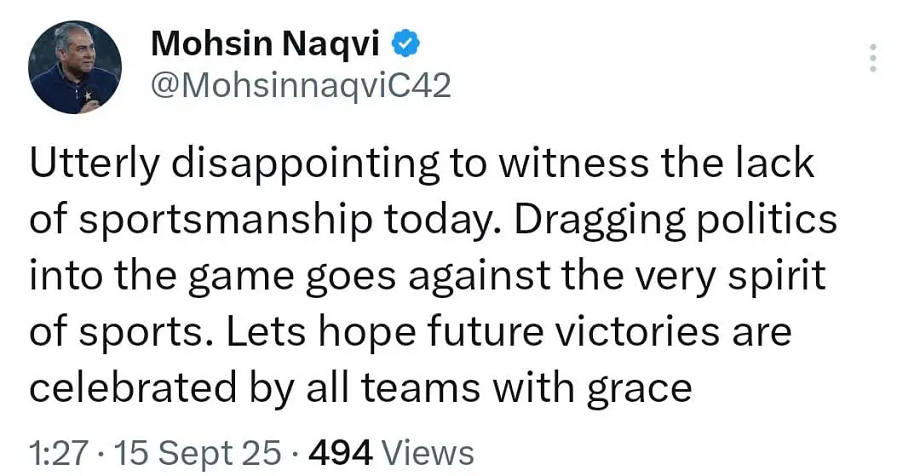Click the 15 Sept 25 date

197,452
